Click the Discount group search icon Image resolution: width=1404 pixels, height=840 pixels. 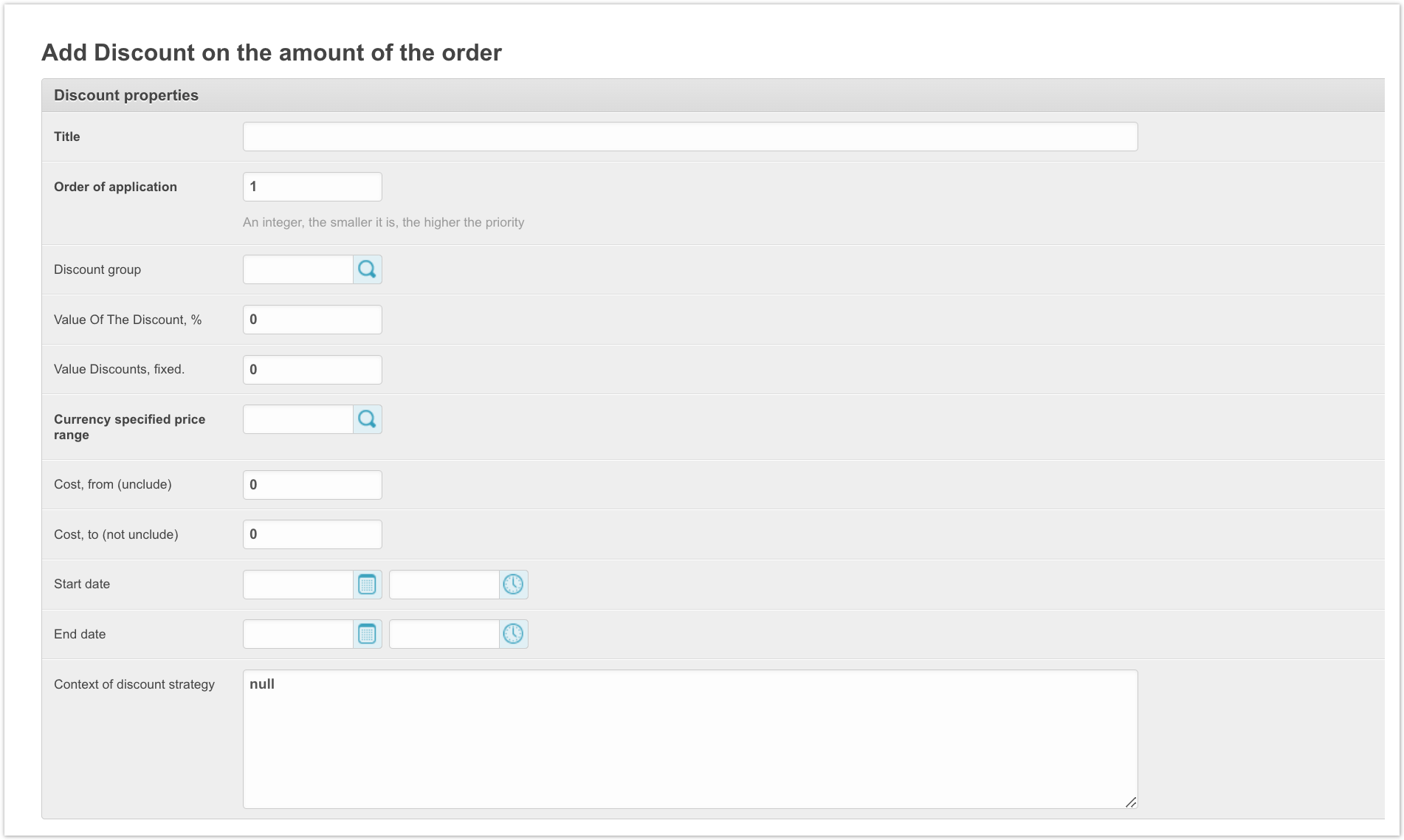367,269
